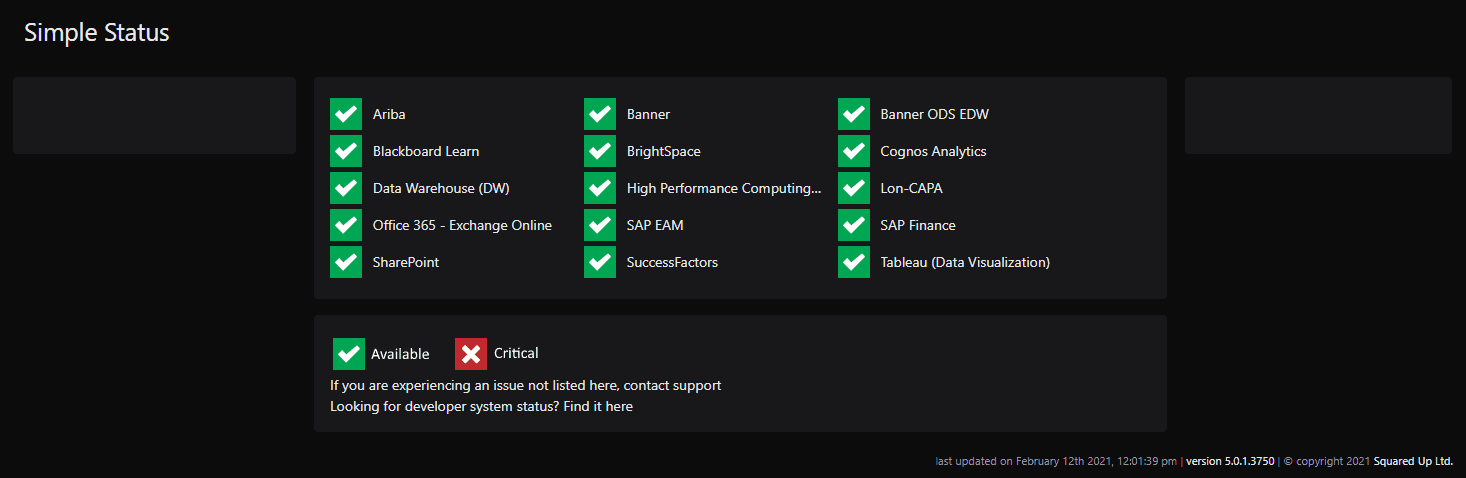Open High Performance Computing status entry
This screenshot has height=478, width=1466.
pyautogui.click(x=724, y=188)
